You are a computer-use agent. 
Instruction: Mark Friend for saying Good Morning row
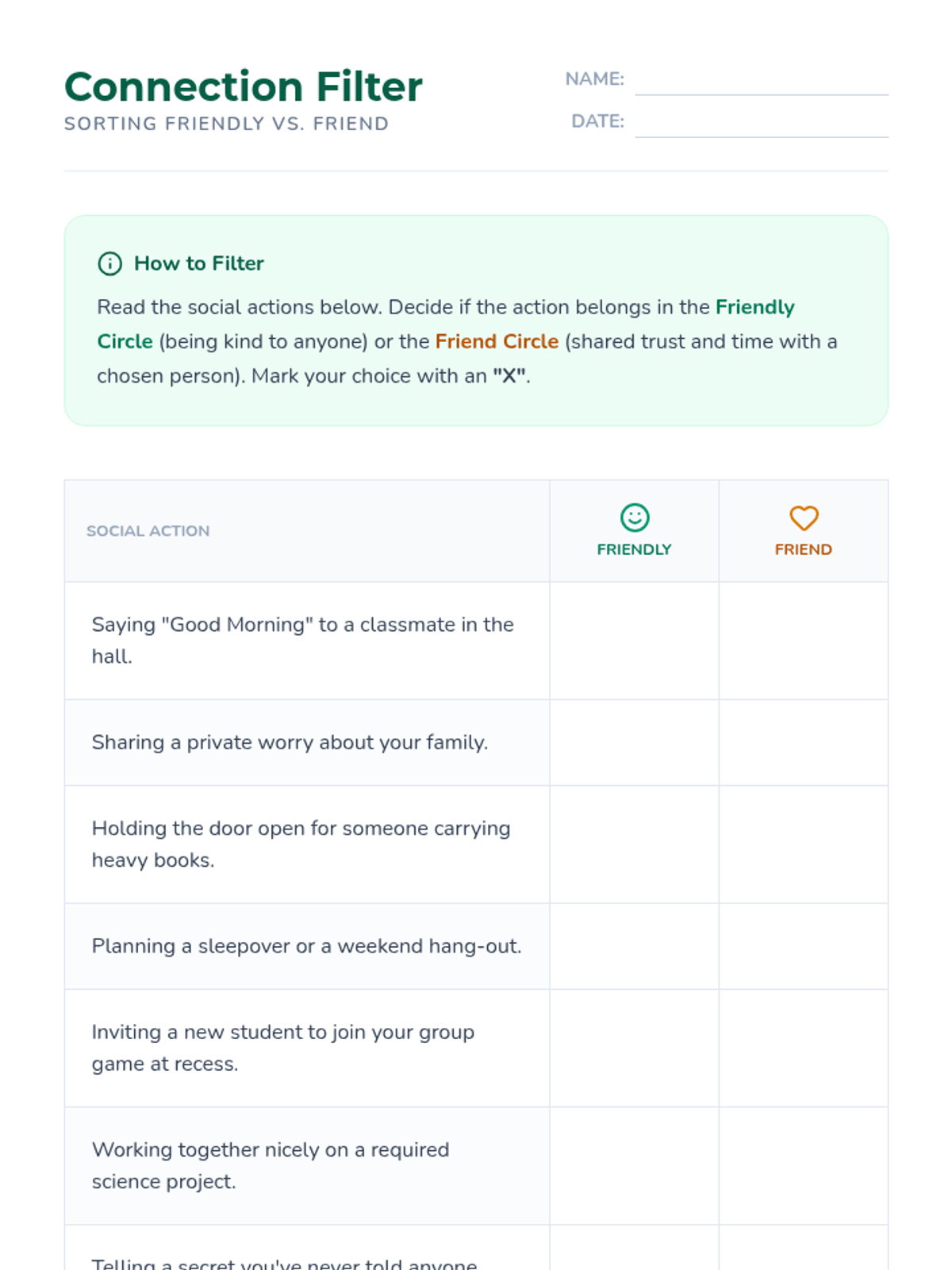(803, 641)
